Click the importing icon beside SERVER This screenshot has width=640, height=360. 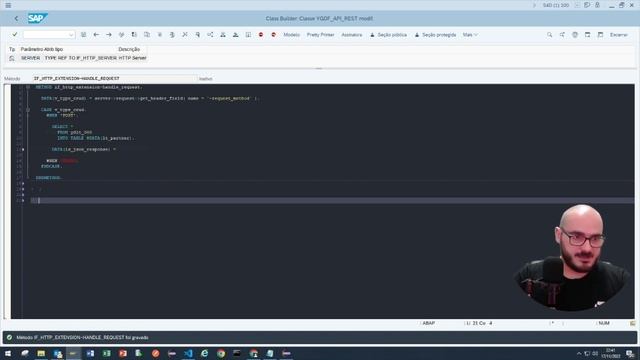[x=12, y=58]
